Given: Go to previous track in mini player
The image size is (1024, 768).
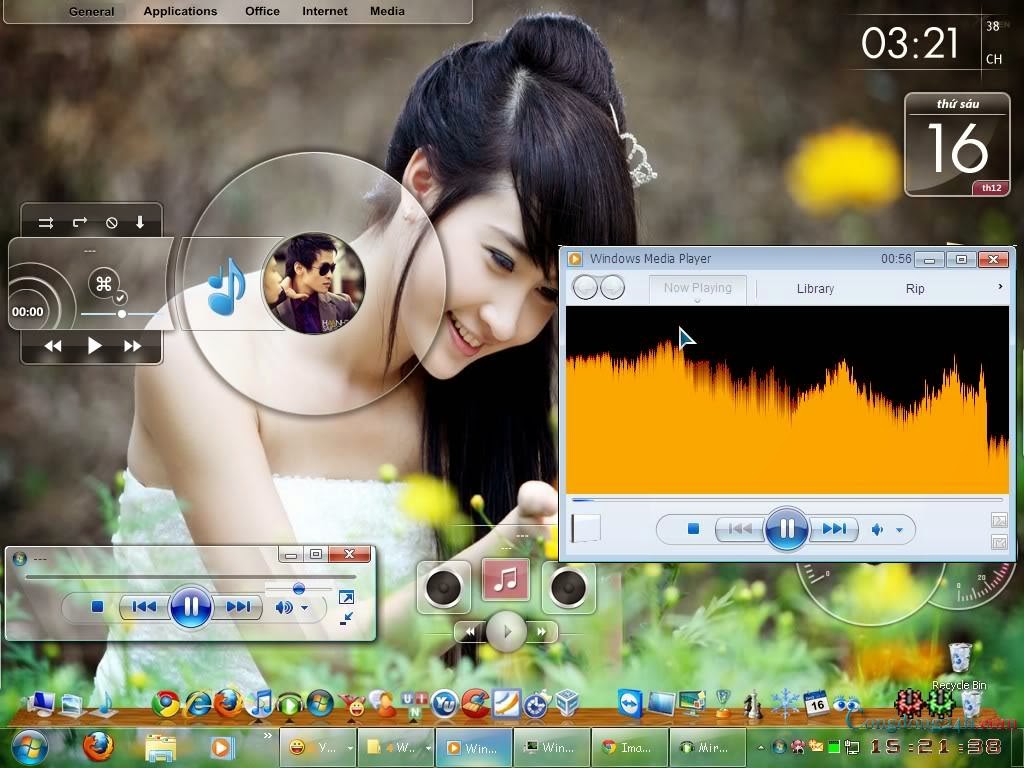Looking at the screenshot, I should pyautogui.click(x=144, y=607).
